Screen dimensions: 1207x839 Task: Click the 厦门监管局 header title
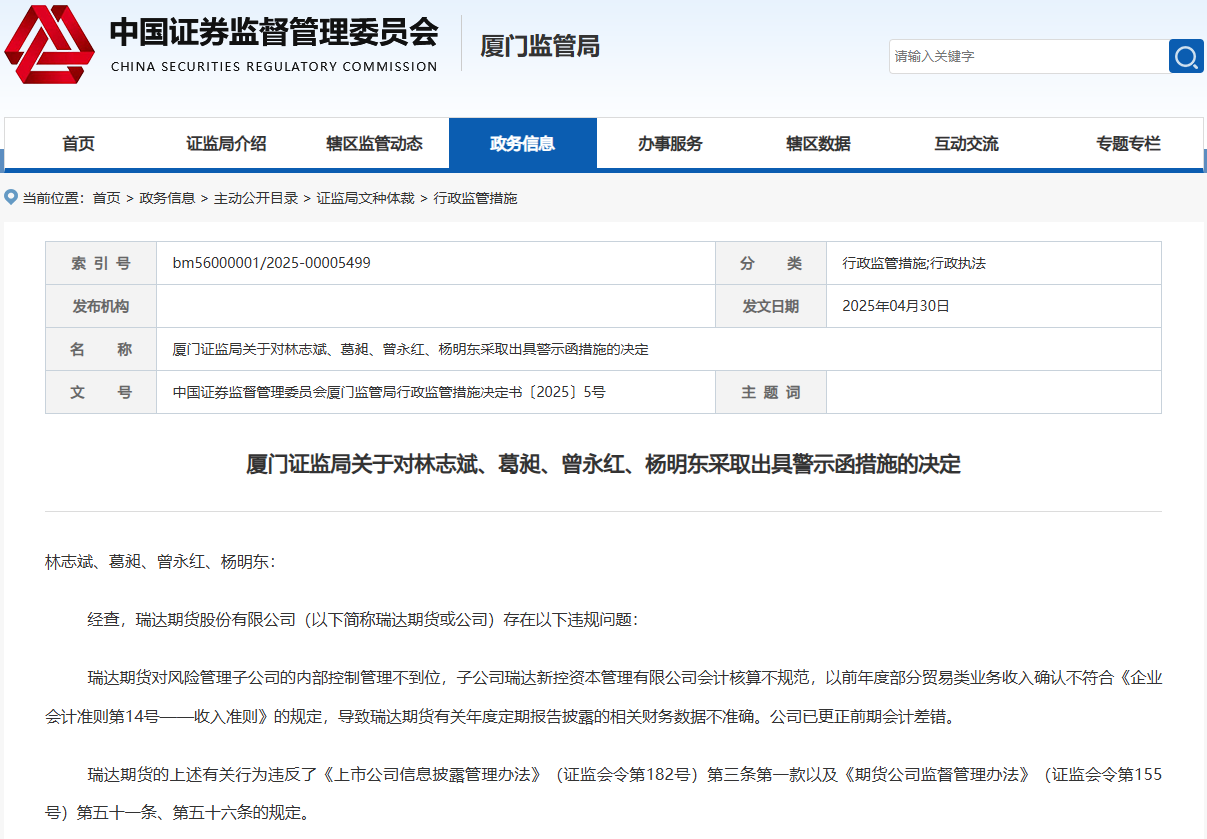pyautogui.click(x=540, y=46)
